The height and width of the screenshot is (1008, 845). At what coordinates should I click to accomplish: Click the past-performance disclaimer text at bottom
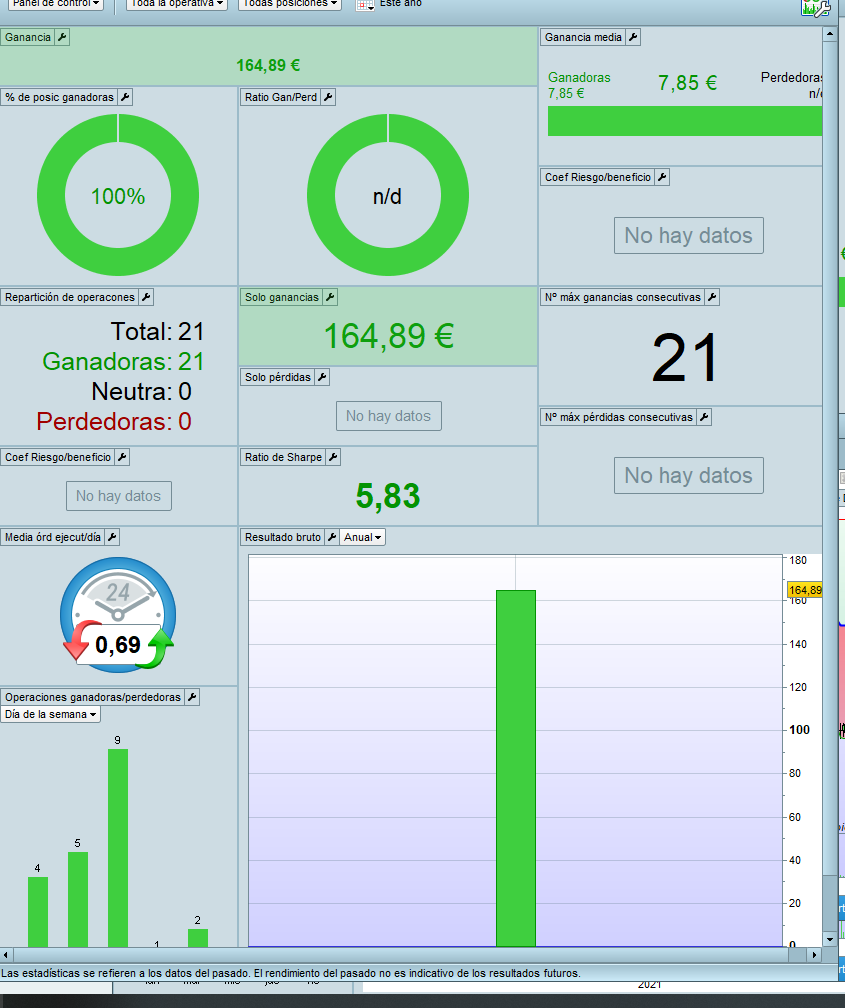[291, 973]
